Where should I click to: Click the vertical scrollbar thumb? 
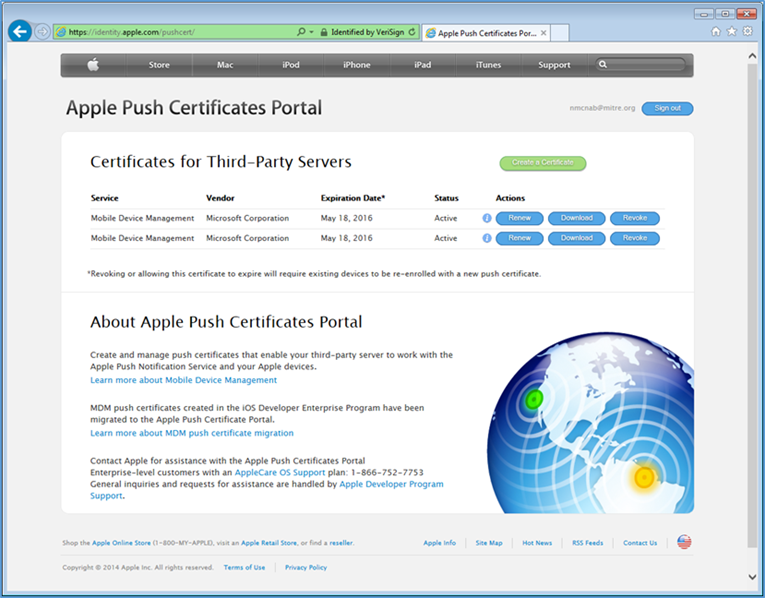pos(752,305)
